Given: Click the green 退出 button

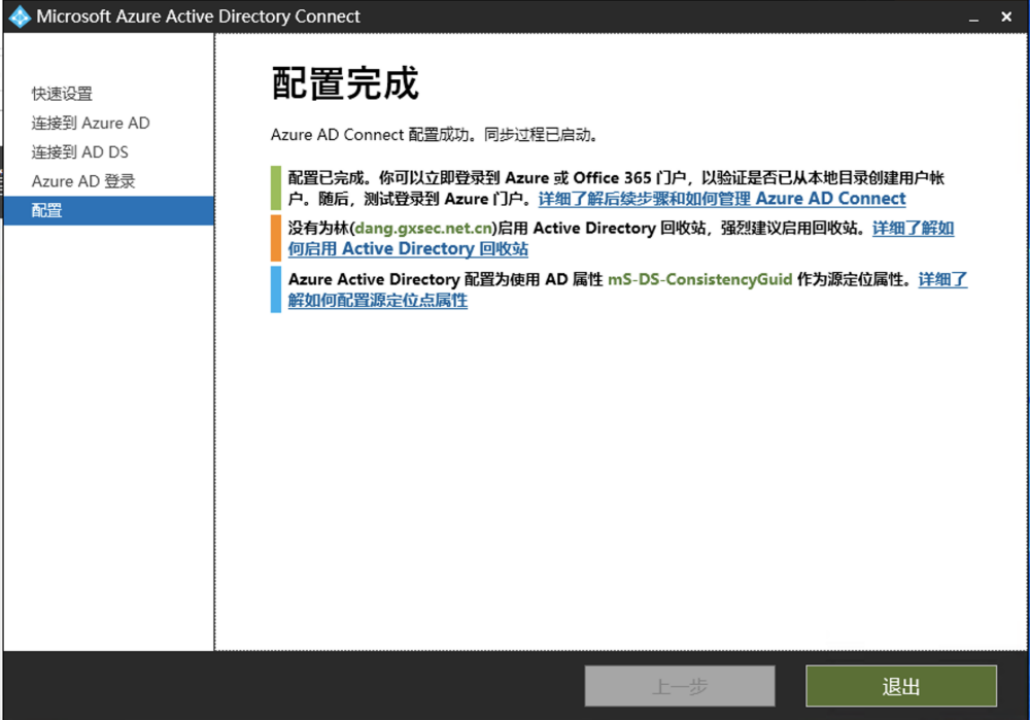Looking at the screenshot, I should tap(901, 686).
